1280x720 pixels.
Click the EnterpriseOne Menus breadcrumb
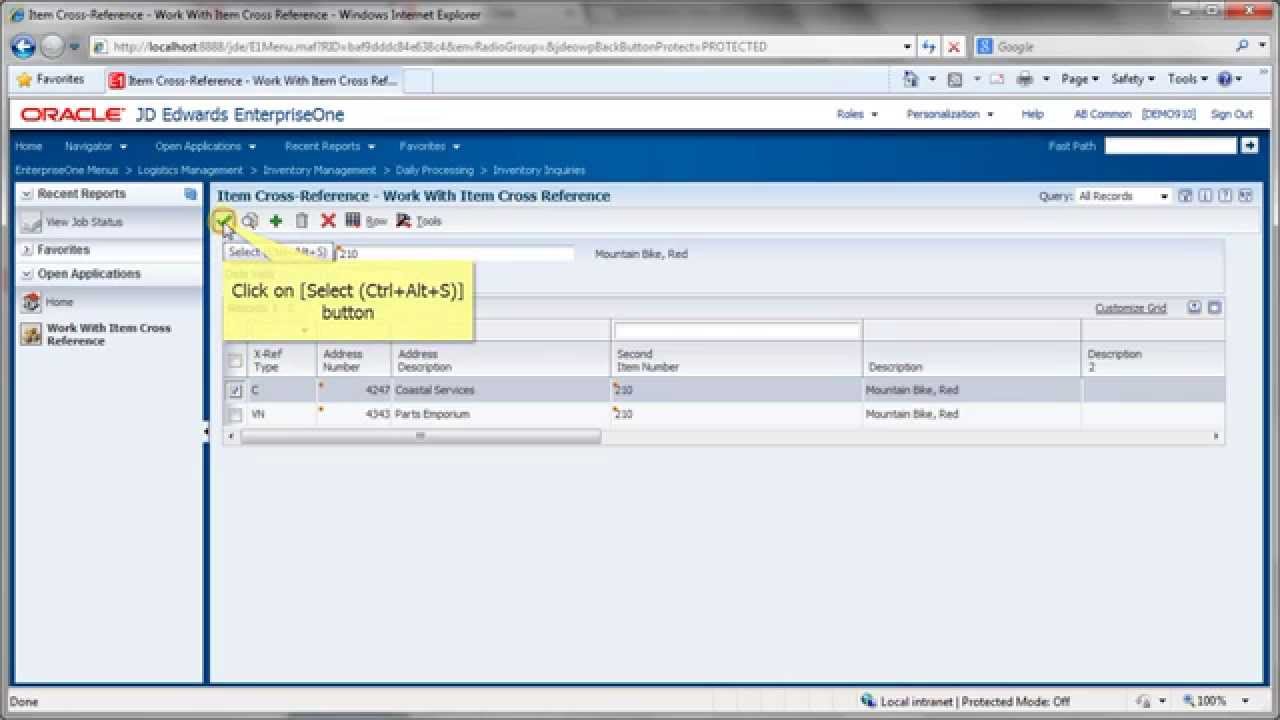coord(66,170)
